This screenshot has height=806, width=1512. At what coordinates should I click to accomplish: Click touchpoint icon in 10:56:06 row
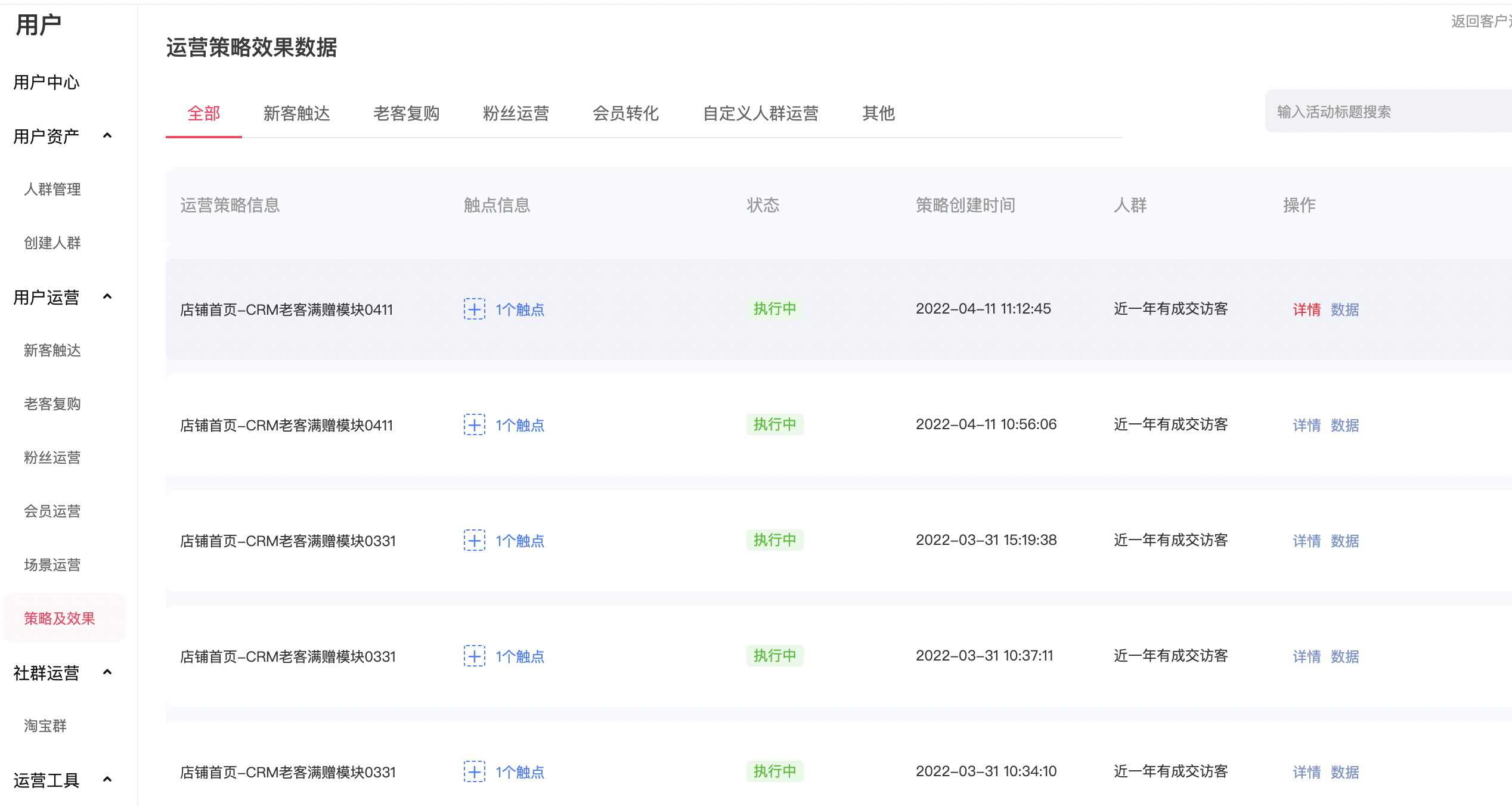(475, 424)
